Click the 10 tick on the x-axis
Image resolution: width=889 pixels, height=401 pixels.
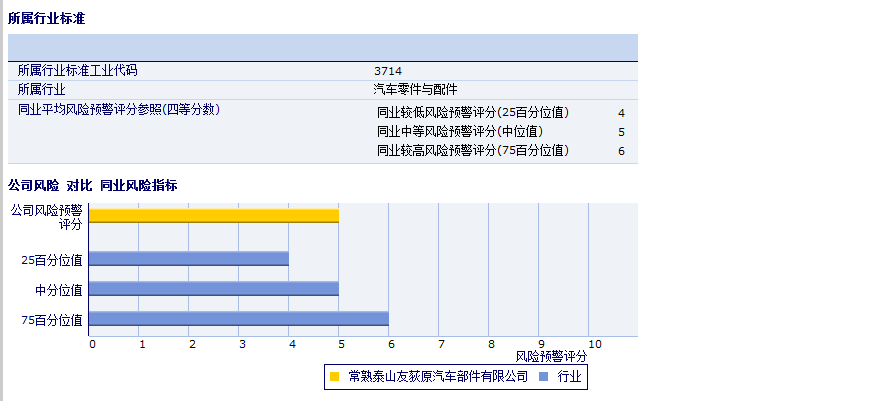(594, 344)
